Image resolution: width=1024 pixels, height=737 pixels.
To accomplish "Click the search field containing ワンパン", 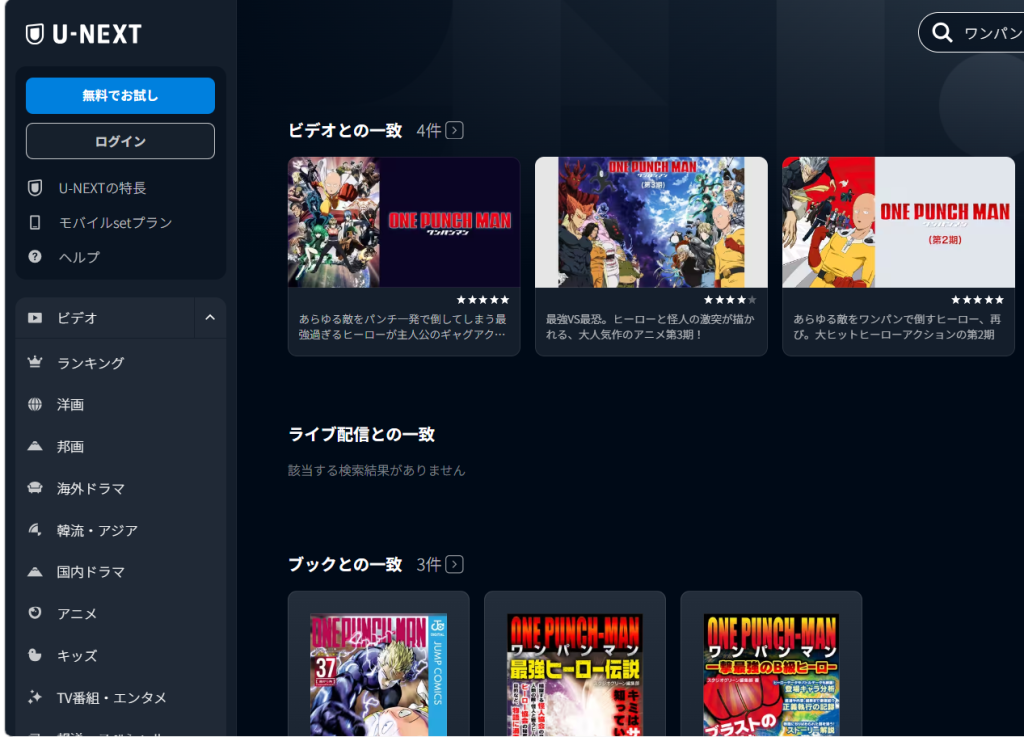I will coord(971,32).
